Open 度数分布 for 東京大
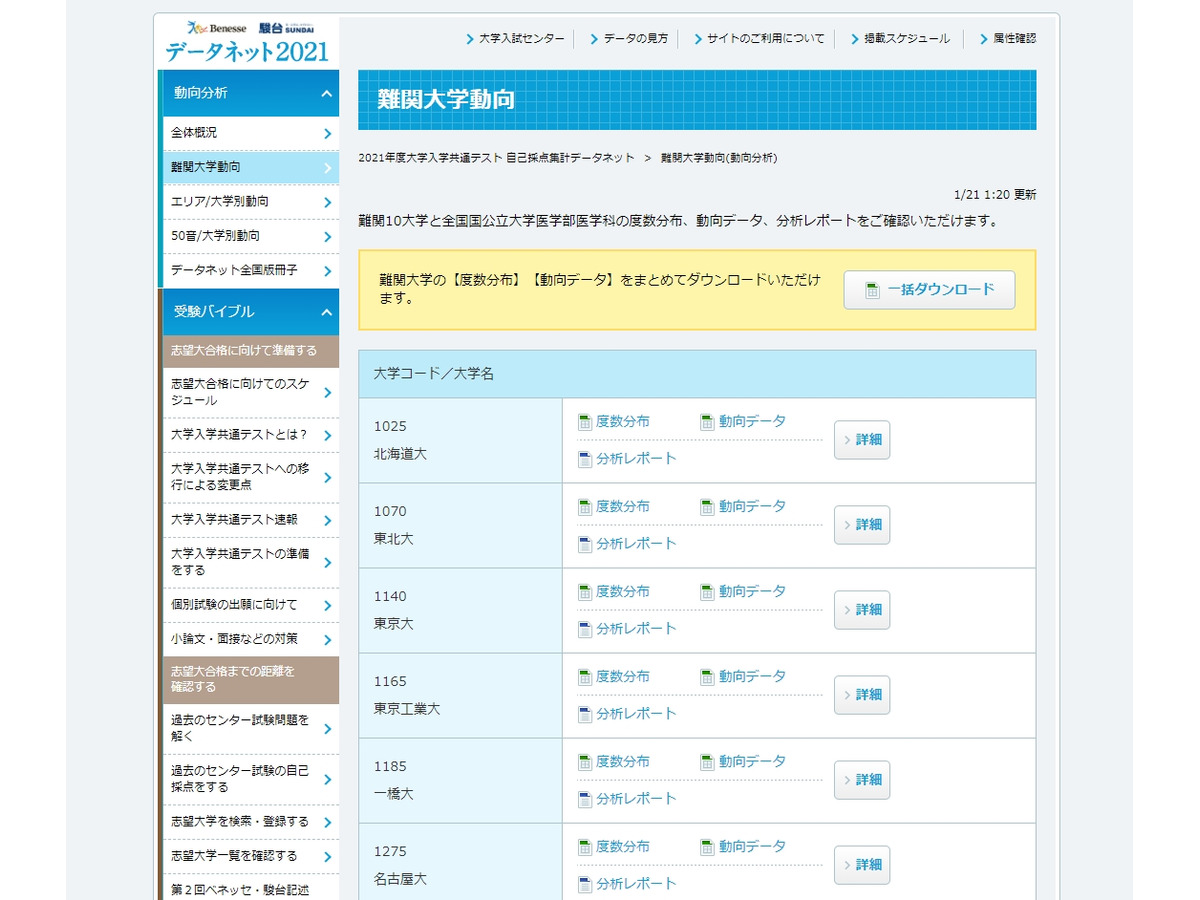The height and width of the screenshot is (900, 1200). pyautogui.click(x=614, y=592)
